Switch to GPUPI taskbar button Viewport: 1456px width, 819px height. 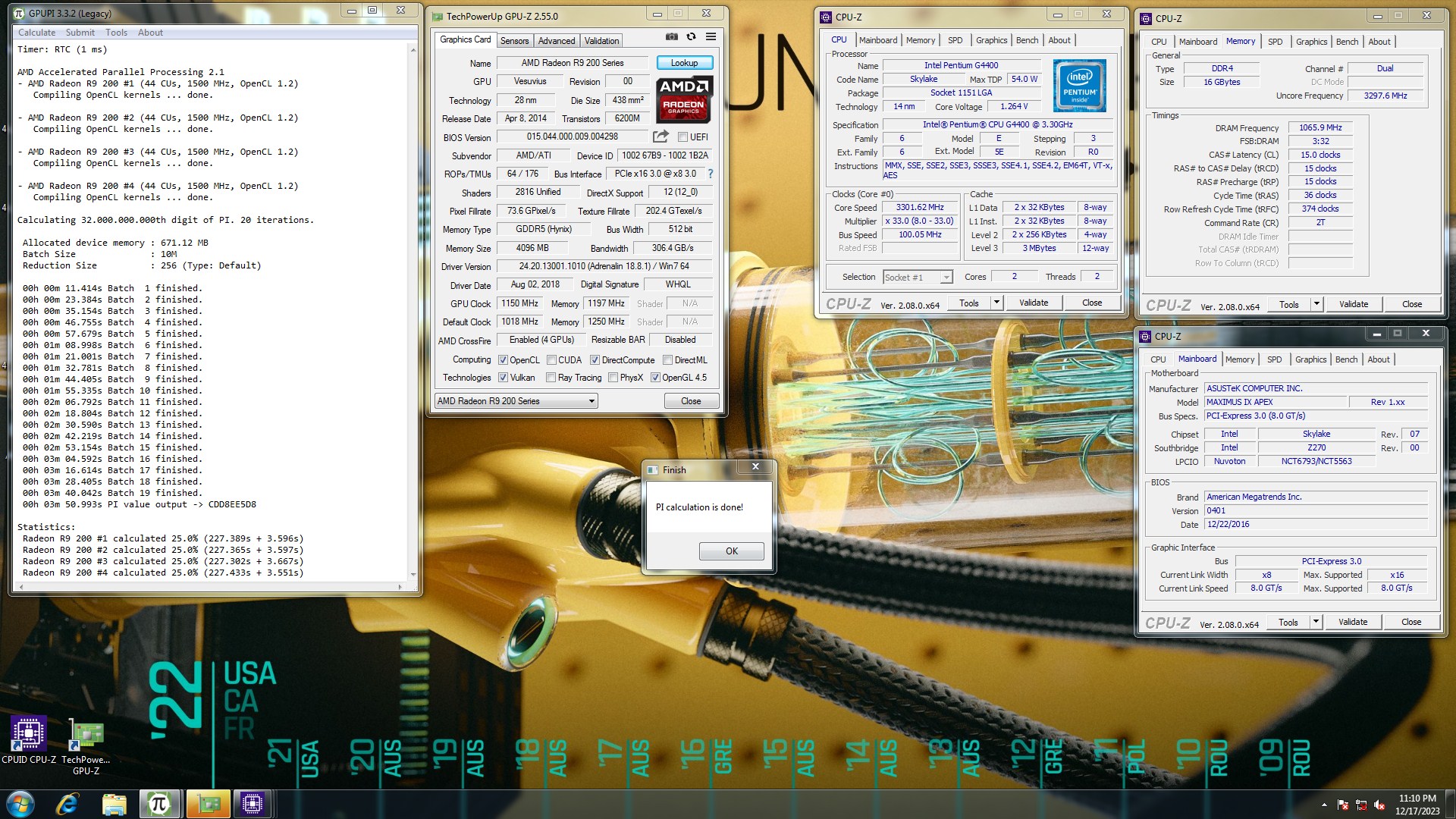coord(159,804)
